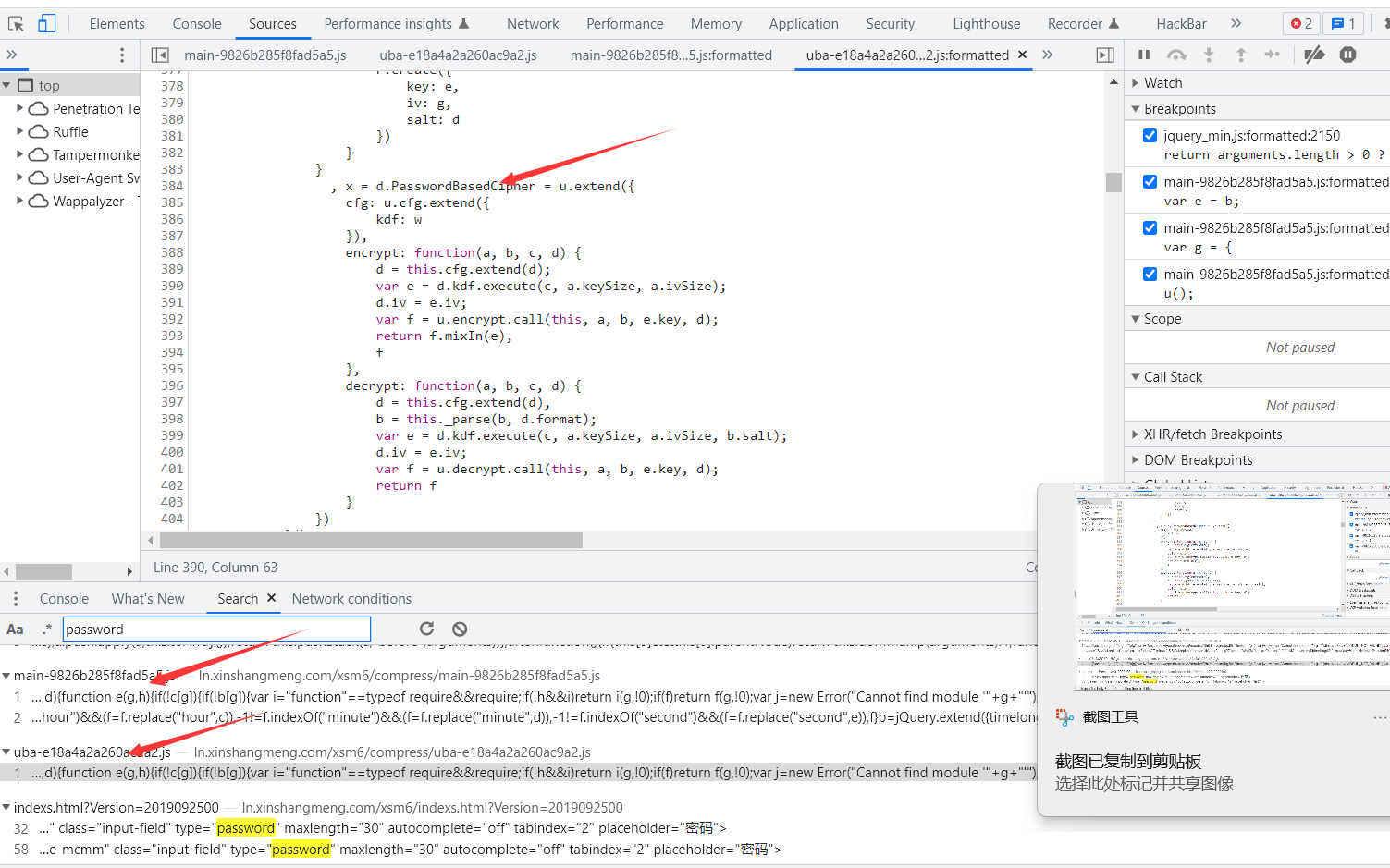Image resolution: width=1390 pixels, height=868 pixels.
Task: Click the Step debugger arrow icon
Action: tap(1273, 55)
